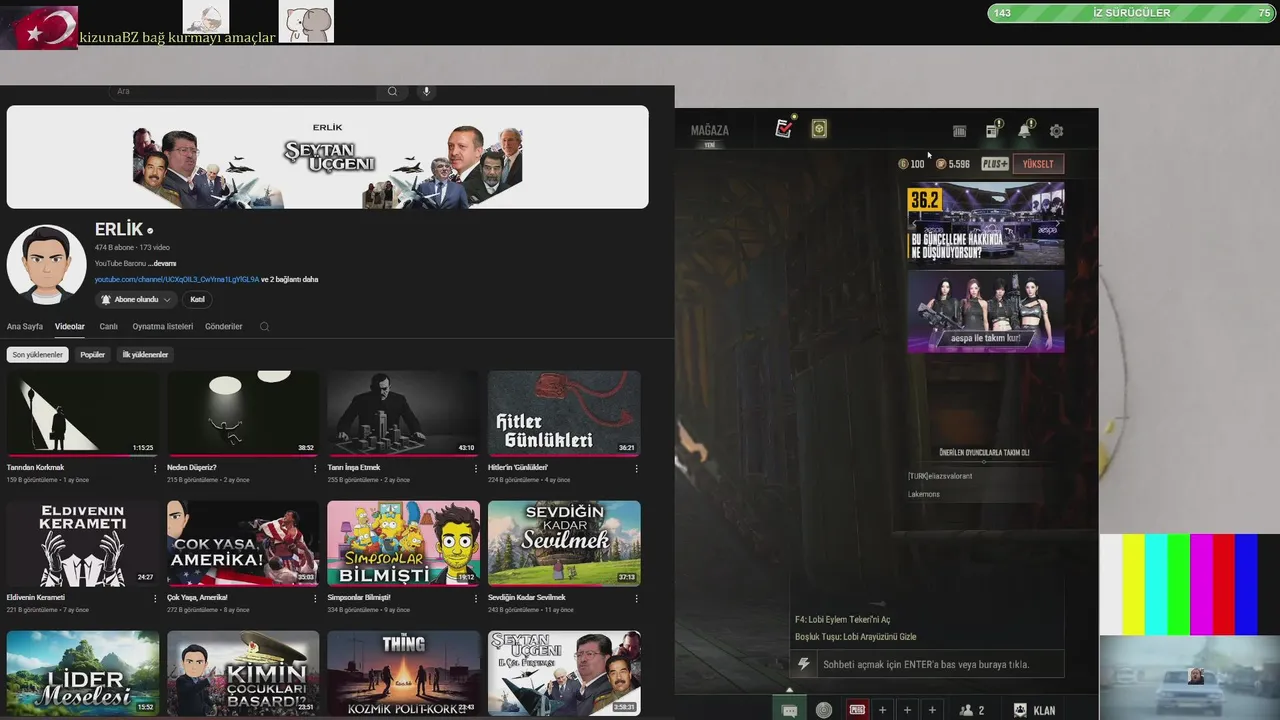Image resolution: width=1280 pixels, height=720 pixels.
Task: Open the Gönderiler tab
Action: coord(224,326)
